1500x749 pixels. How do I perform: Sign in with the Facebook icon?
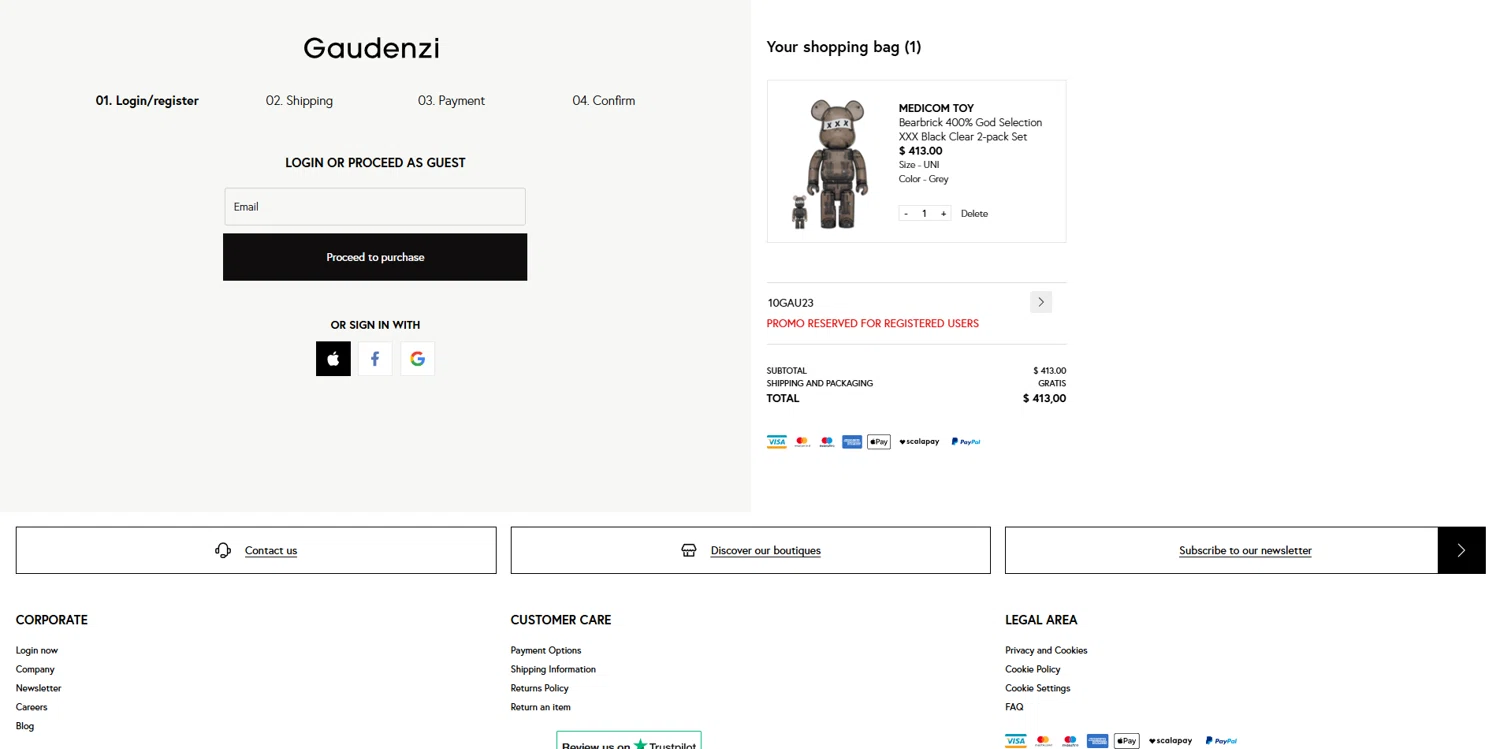point(375,359)
